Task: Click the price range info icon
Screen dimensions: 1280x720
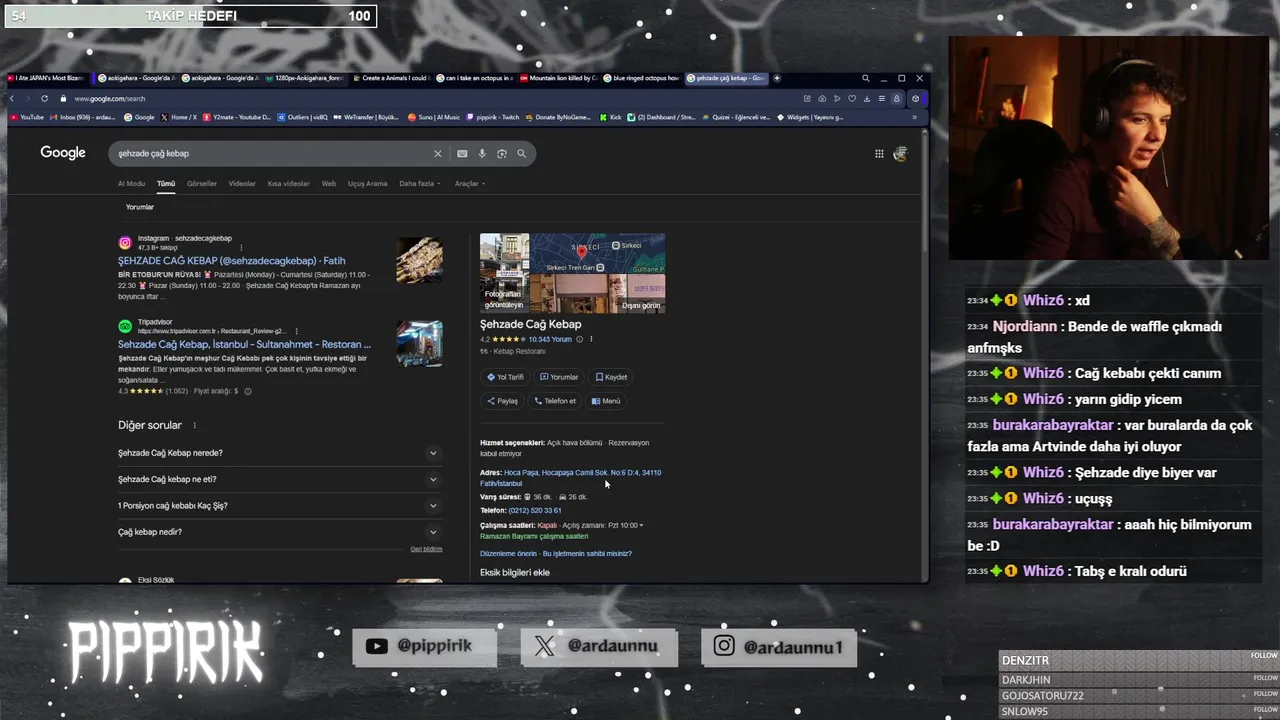Action: click(x=248, y=391)
